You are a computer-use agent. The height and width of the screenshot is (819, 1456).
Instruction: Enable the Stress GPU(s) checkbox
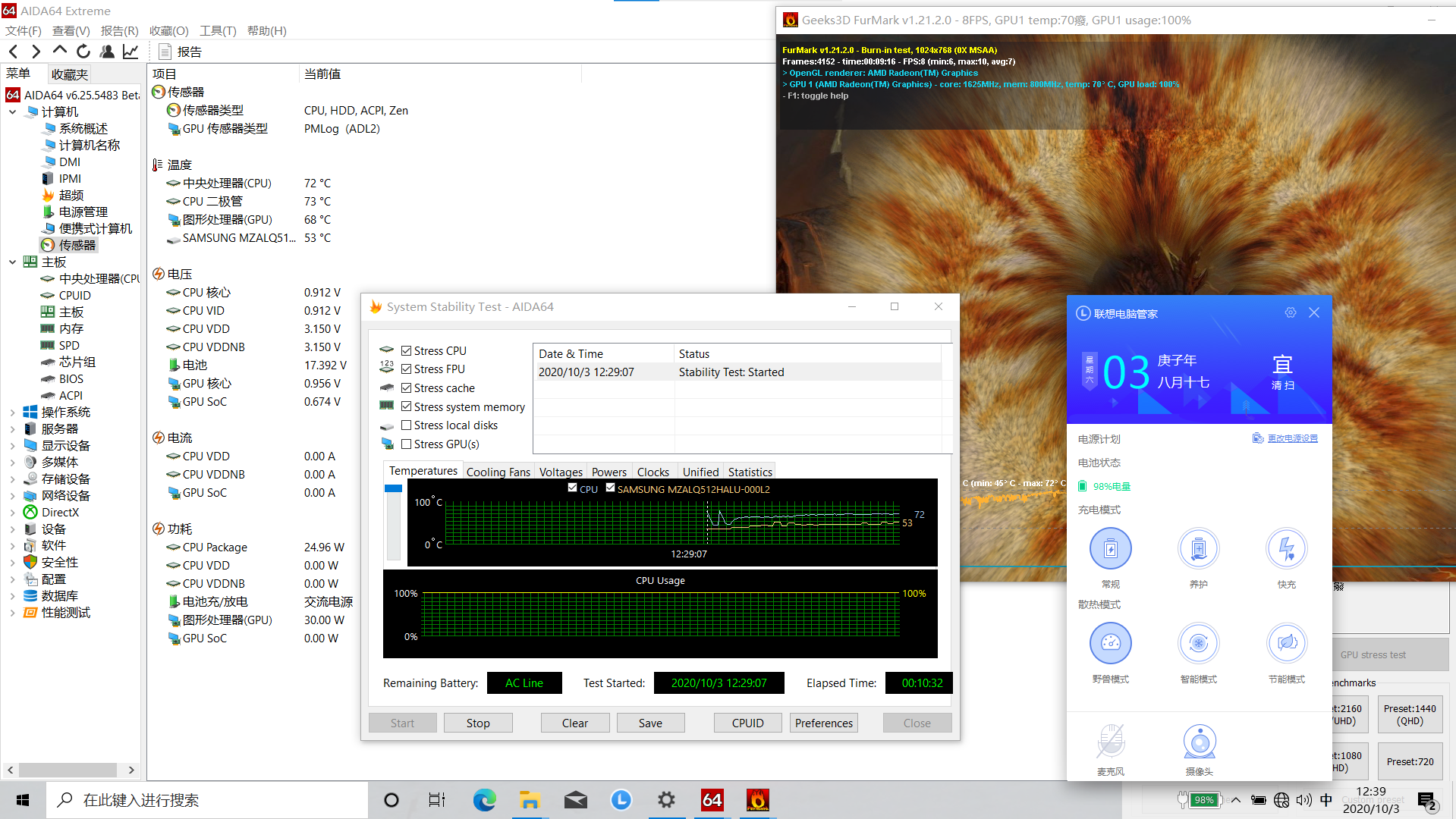pos(407,444)
